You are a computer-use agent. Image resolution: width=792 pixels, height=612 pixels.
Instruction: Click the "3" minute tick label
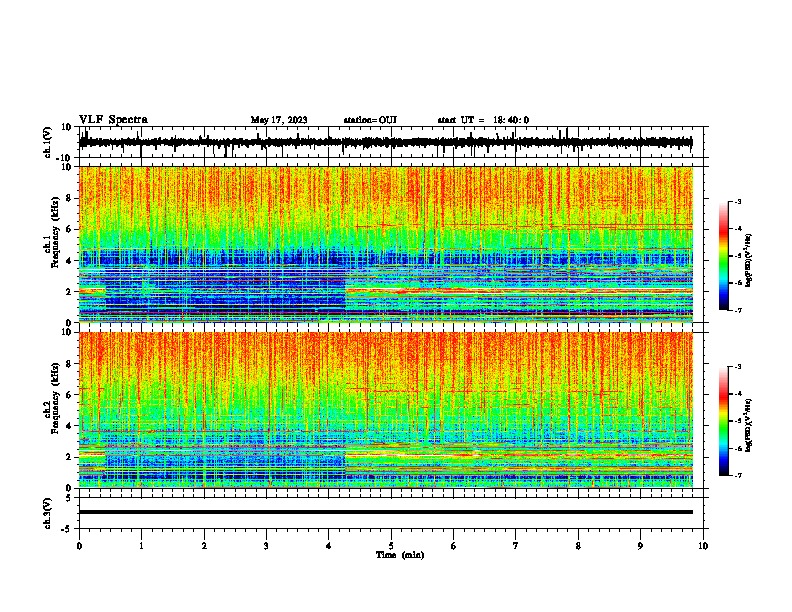click(x=266, y=546)
